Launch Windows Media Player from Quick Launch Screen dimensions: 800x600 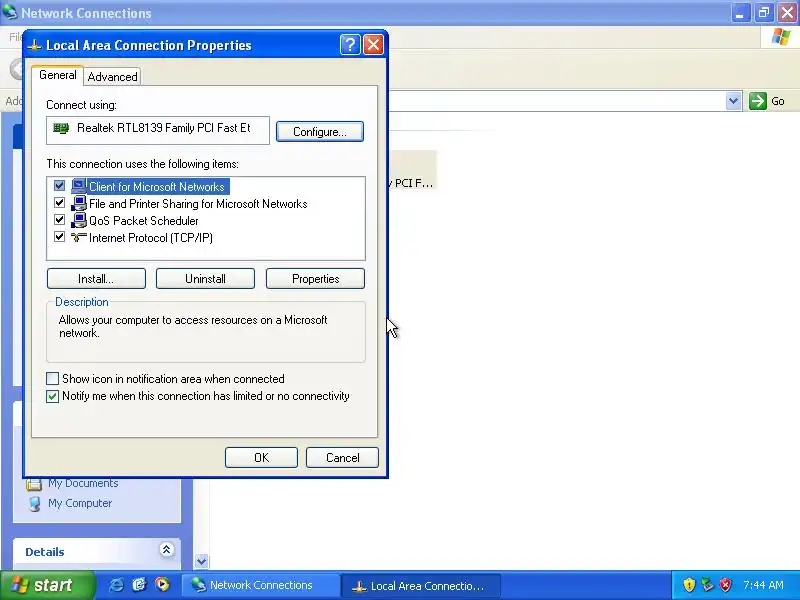(162, 585)
